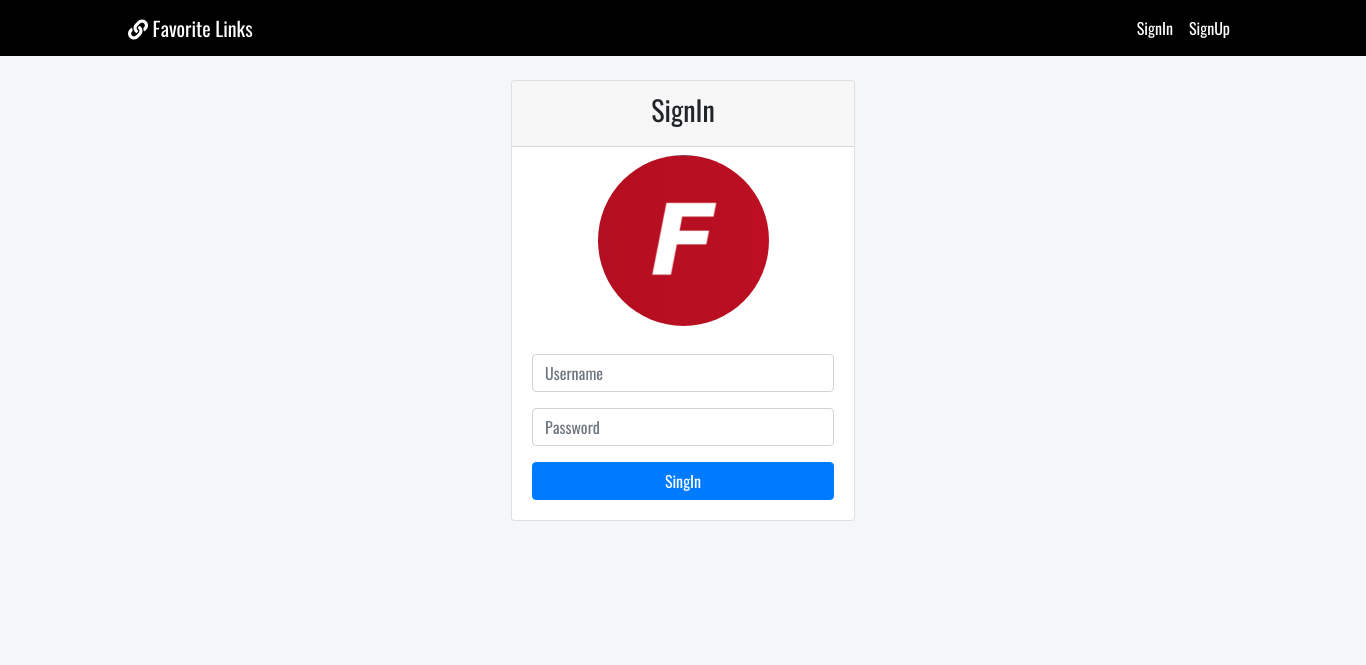Click the SingIn form submit button

pyautogui.click(x=683, y=481)
